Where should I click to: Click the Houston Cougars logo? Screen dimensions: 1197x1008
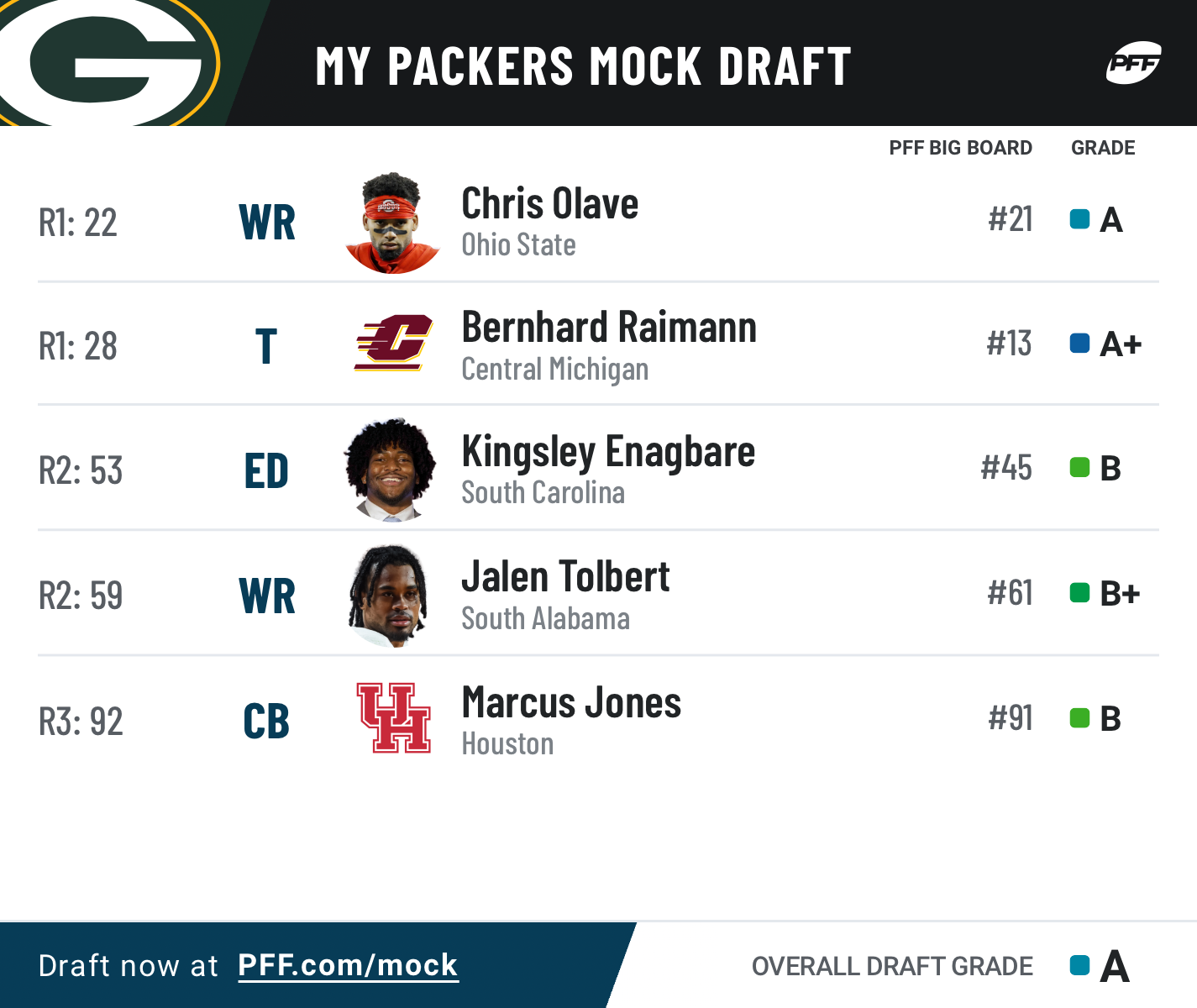[x=393, y=717]
